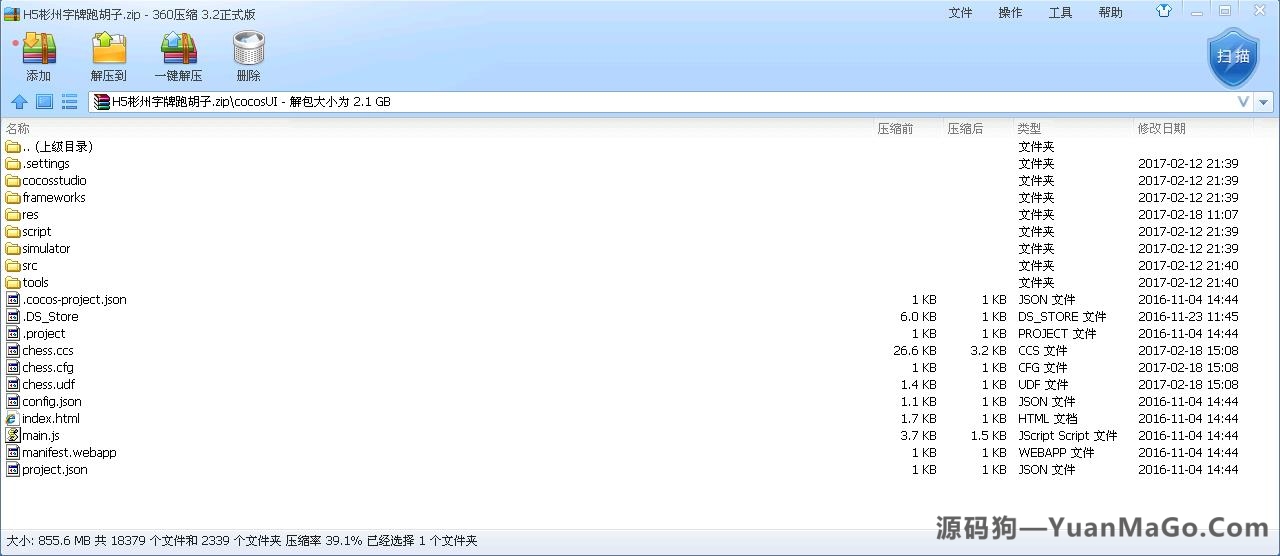This screenshot has width=1280, height=556.
Task: Select the index.html file icon
Action: point(13,418)
